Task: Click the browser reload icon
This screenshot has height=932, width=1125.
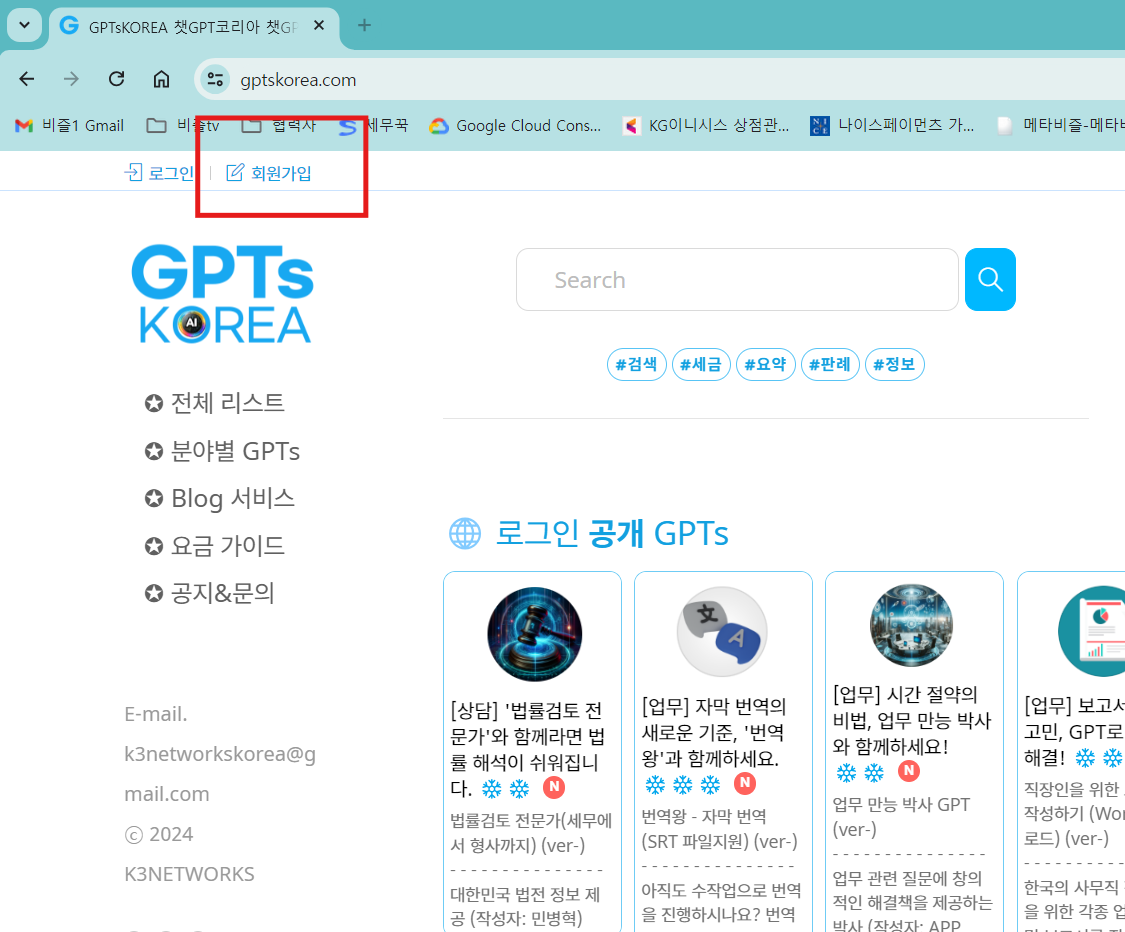Action: [115, 78]
